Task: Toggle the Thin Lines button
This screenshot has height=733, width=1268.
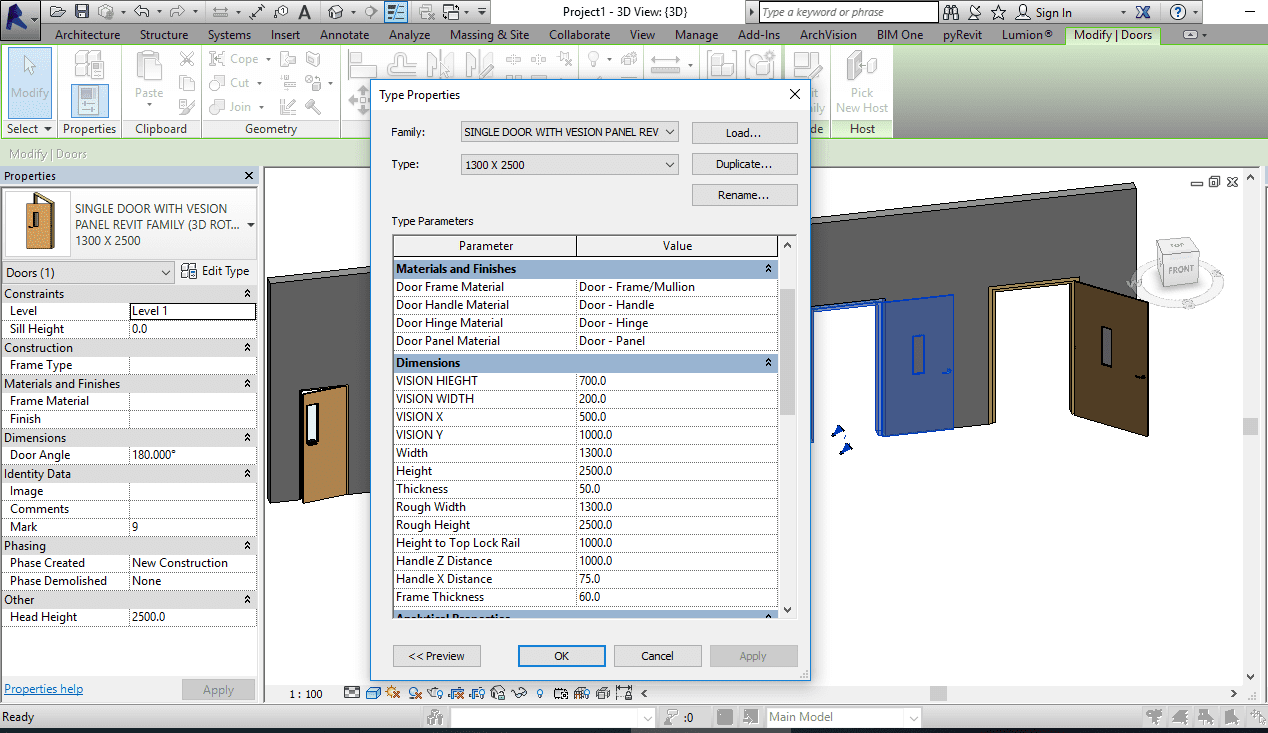Action: [x=396, y=12]
